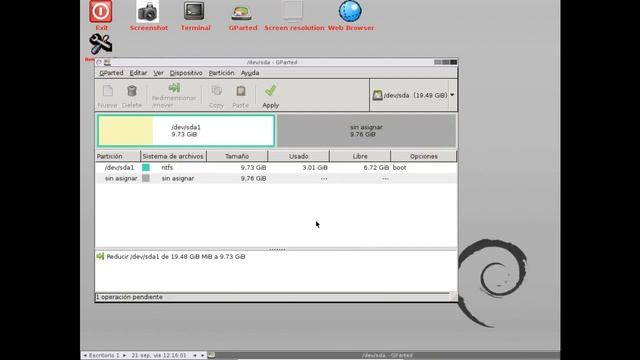
Task: Click the Nueva new partition toolbar icon
Action: [107, 96]
